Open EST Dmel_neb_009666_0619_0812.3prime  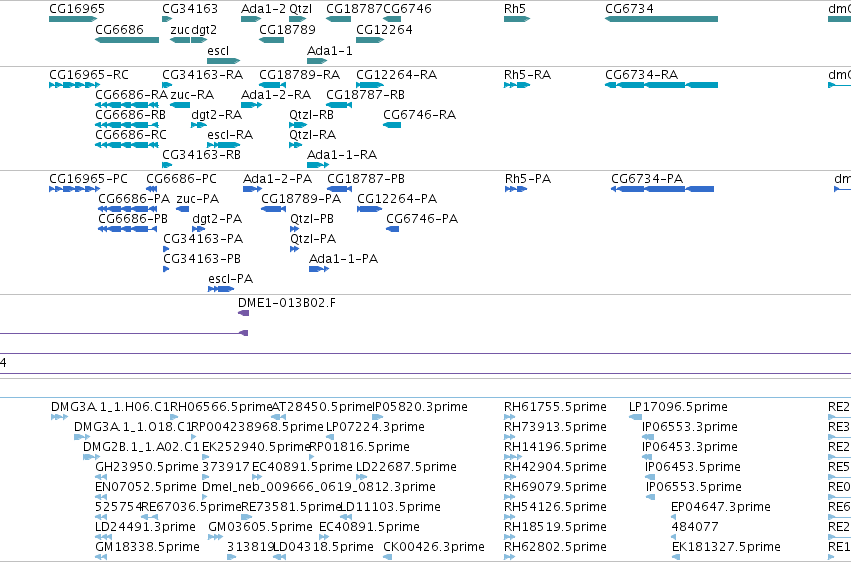[319, 487]
